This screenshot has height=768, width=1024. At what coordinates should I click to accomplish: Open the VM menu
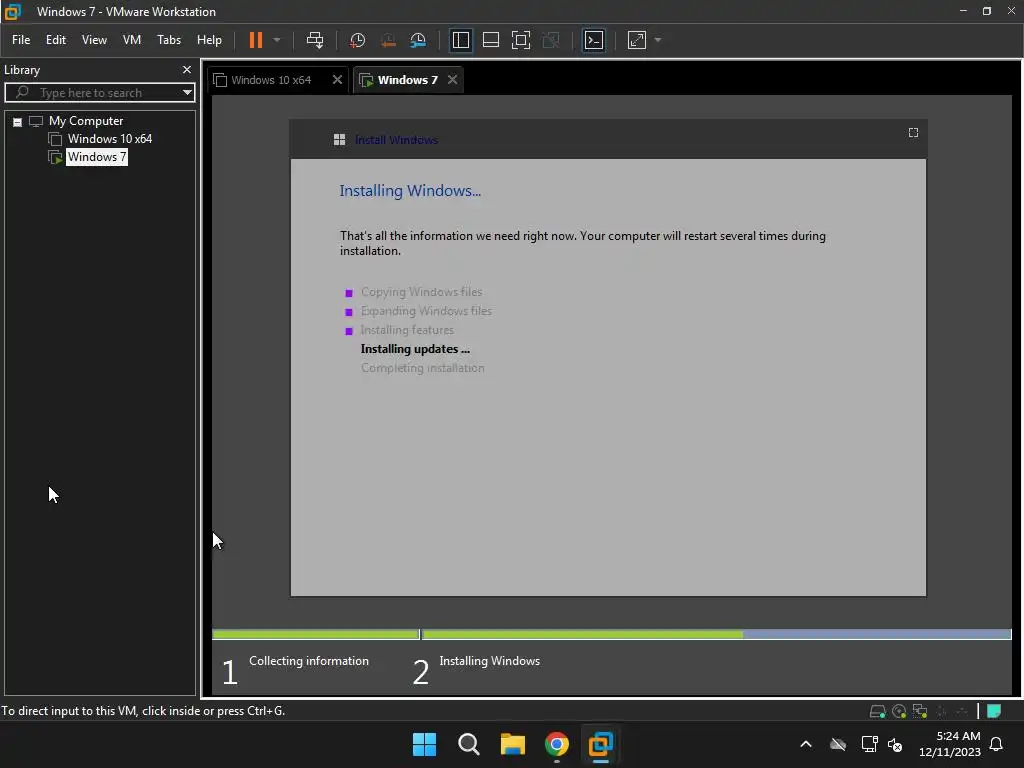[x=132, y=40]
